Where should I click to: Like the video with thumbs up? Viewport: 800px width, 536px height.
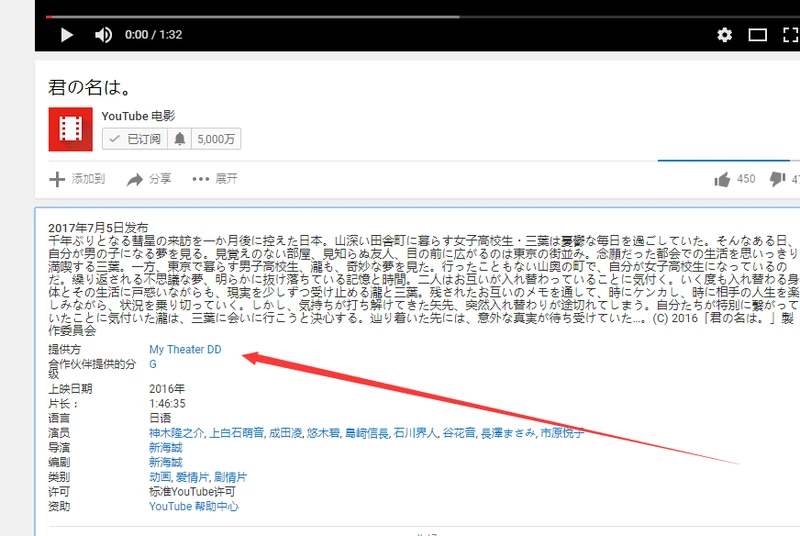point(722,179)
